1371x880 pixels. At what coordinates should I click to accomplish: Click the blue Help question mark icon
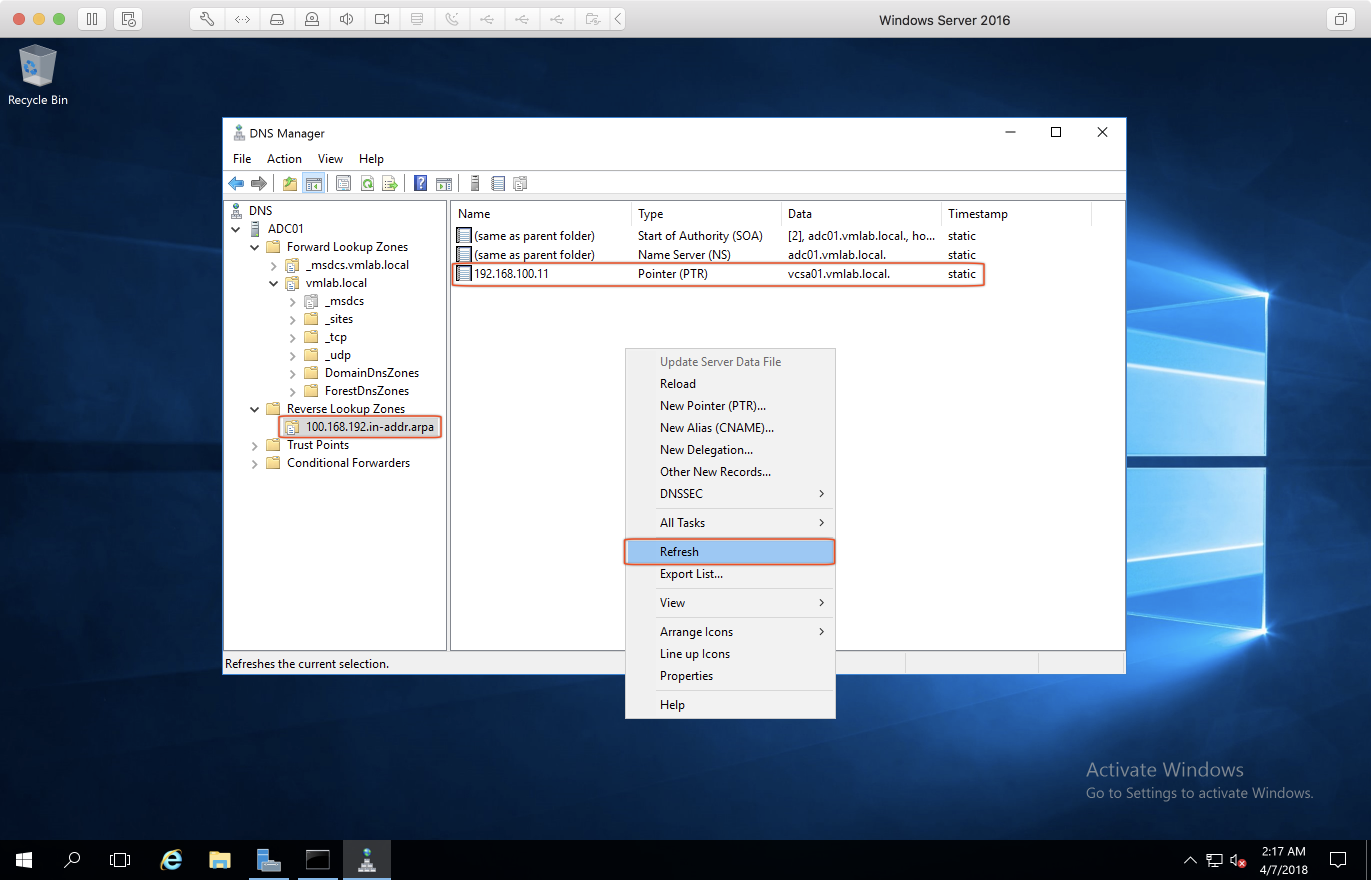click(421, 184)
